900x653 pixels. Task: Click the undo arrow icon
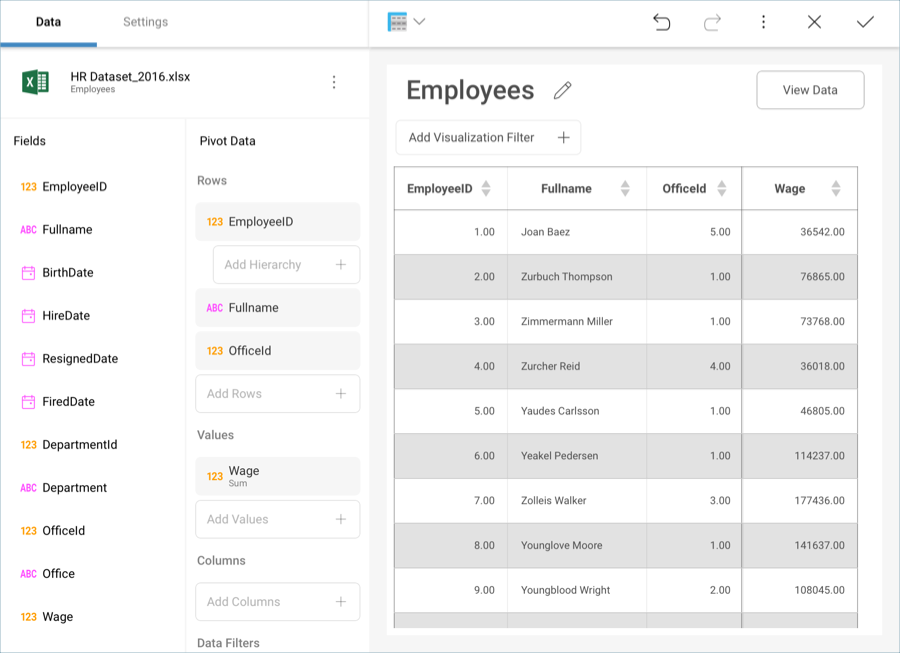pyautogui.click(x=661, y=22)
